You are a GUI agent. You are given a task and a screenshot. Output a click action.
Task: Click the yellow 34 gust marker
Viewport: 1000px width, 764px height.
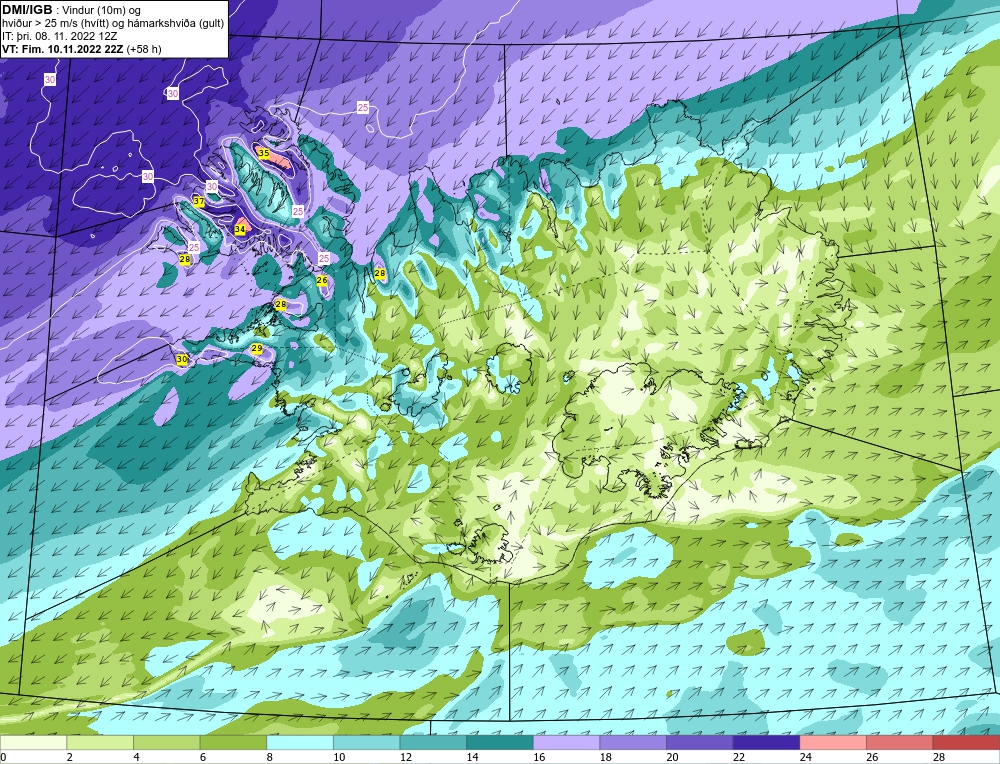(x=240, y=229)
